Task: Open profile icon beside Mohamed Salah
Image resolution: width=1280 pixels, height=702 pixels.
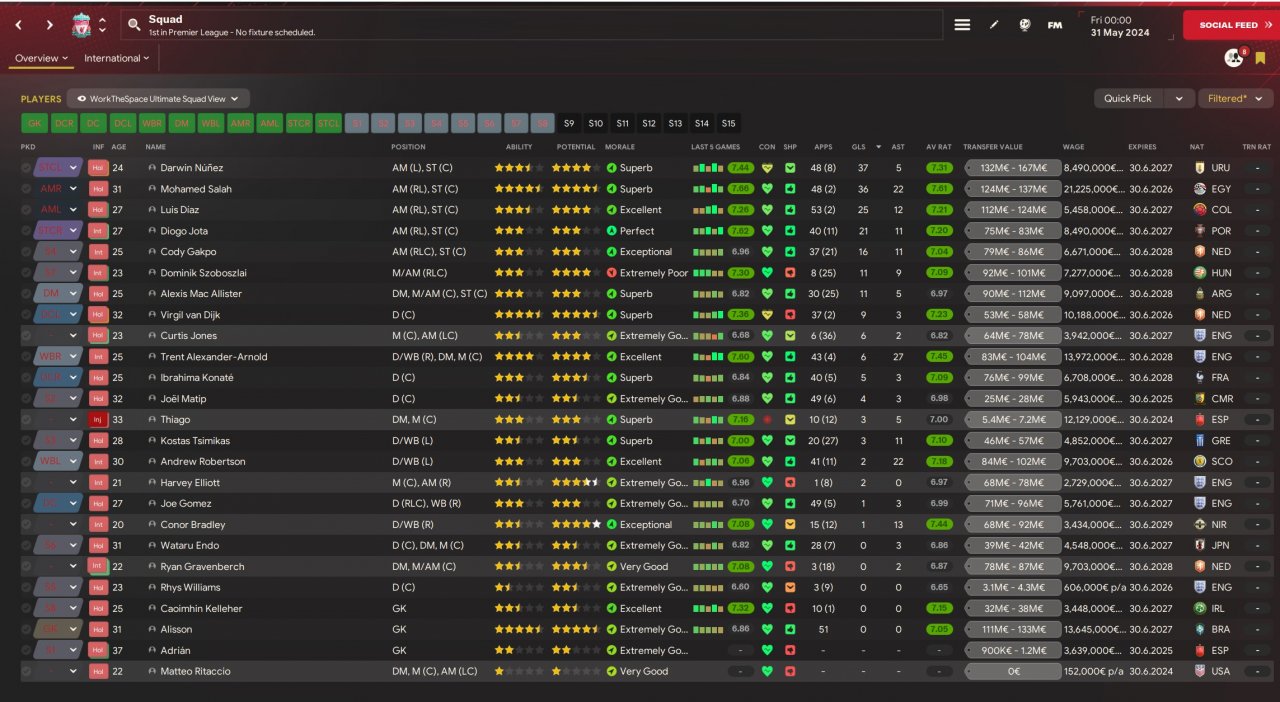Action: (x=153, y=189)
